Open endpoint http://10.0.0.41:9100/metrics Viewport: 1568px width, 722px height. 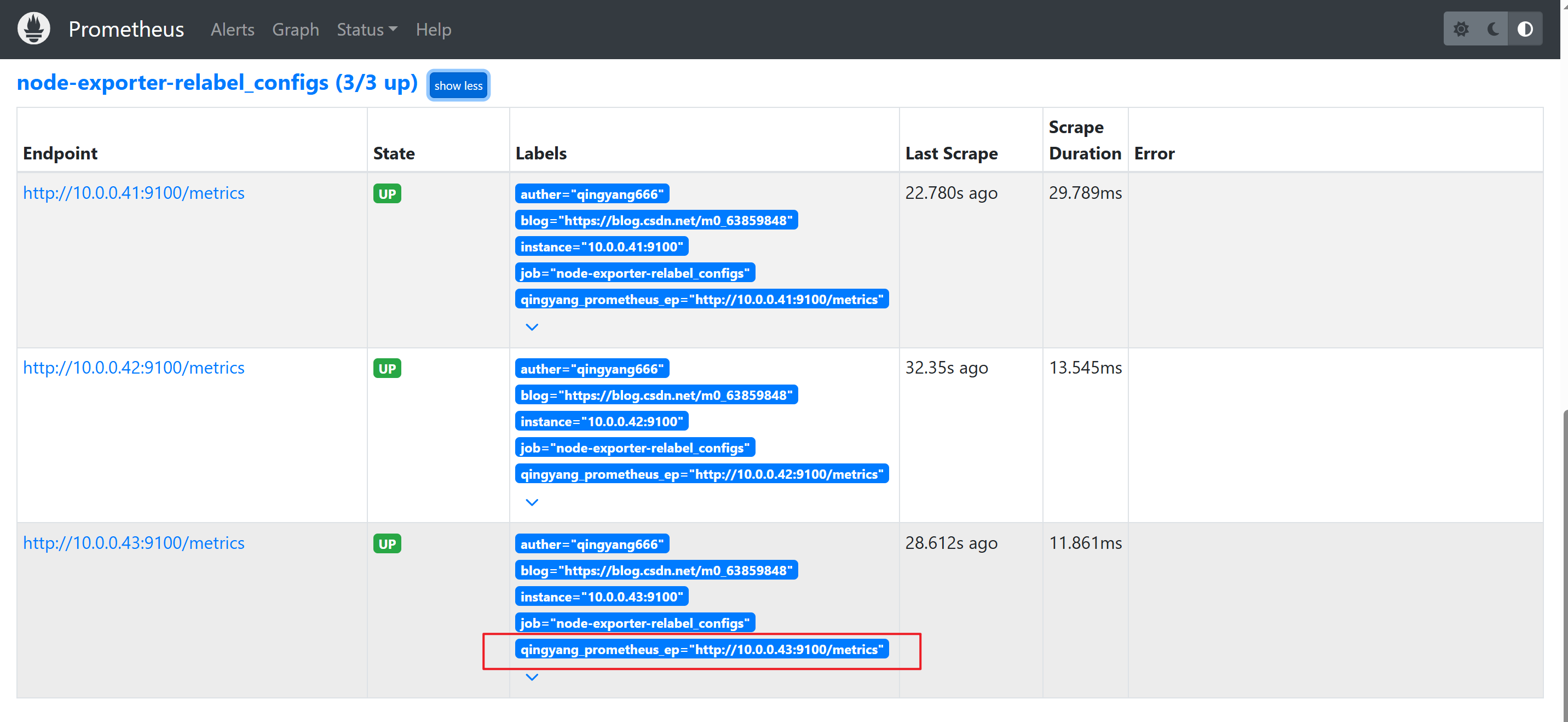coord(133,192)
